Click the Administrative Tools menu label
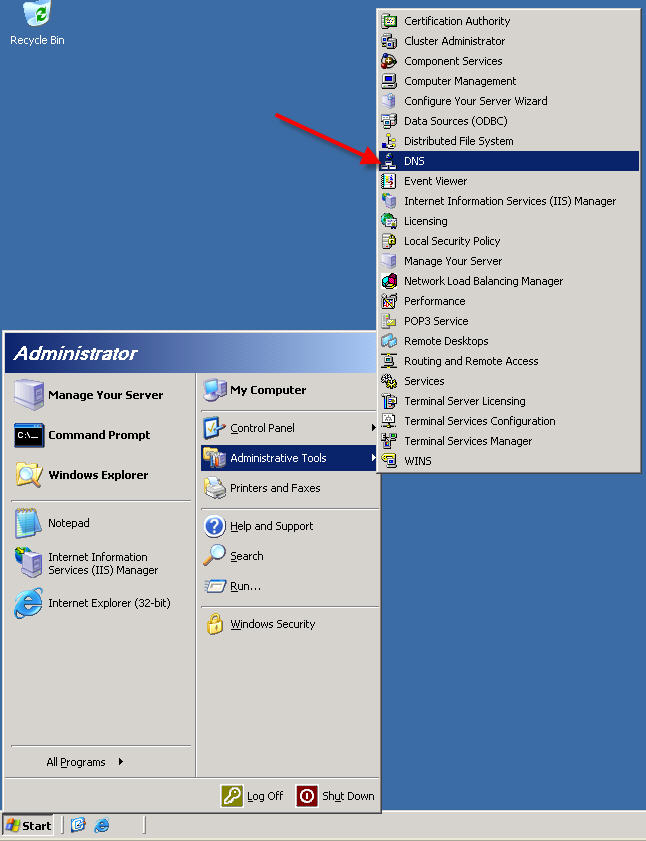The image size is (646, 841). tap(278, 458)
